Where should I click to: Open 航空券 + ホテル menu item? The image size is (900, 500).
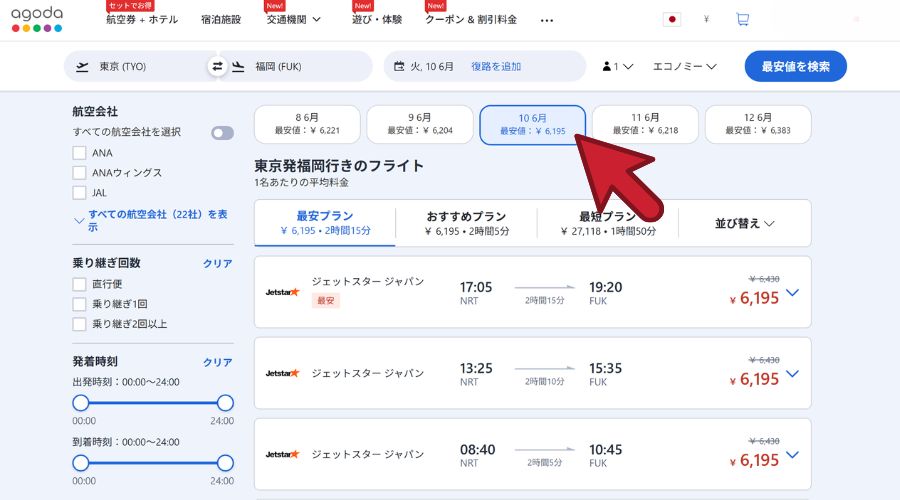tap(142, 20)
